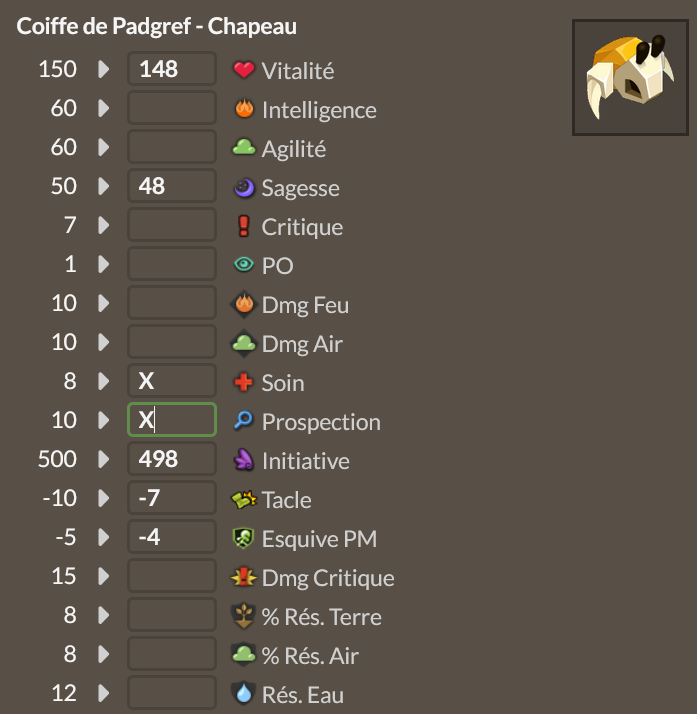The width and height of the screenshot is (697, 714).
Task: Click the arrow next to Initiative's 500
Action: click(x=103, y=460)
